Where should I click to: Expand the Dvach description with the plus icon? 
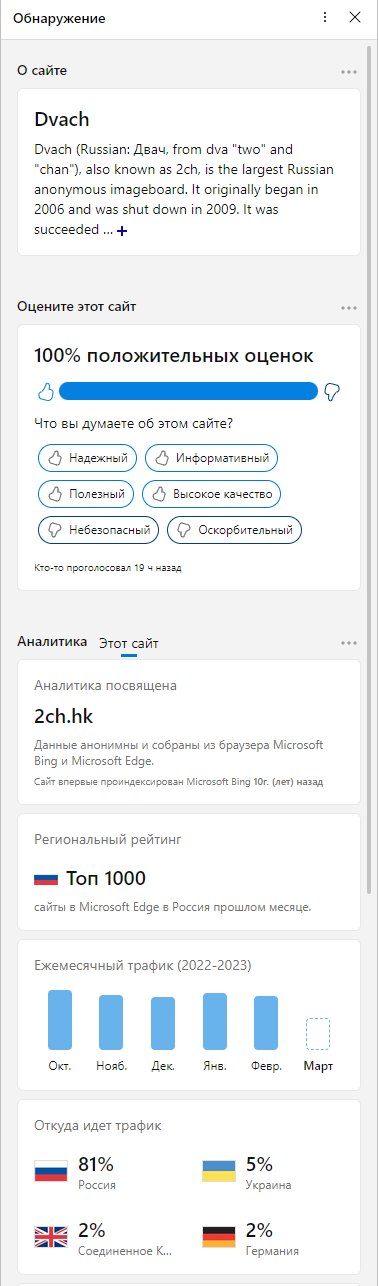(122, 231)
